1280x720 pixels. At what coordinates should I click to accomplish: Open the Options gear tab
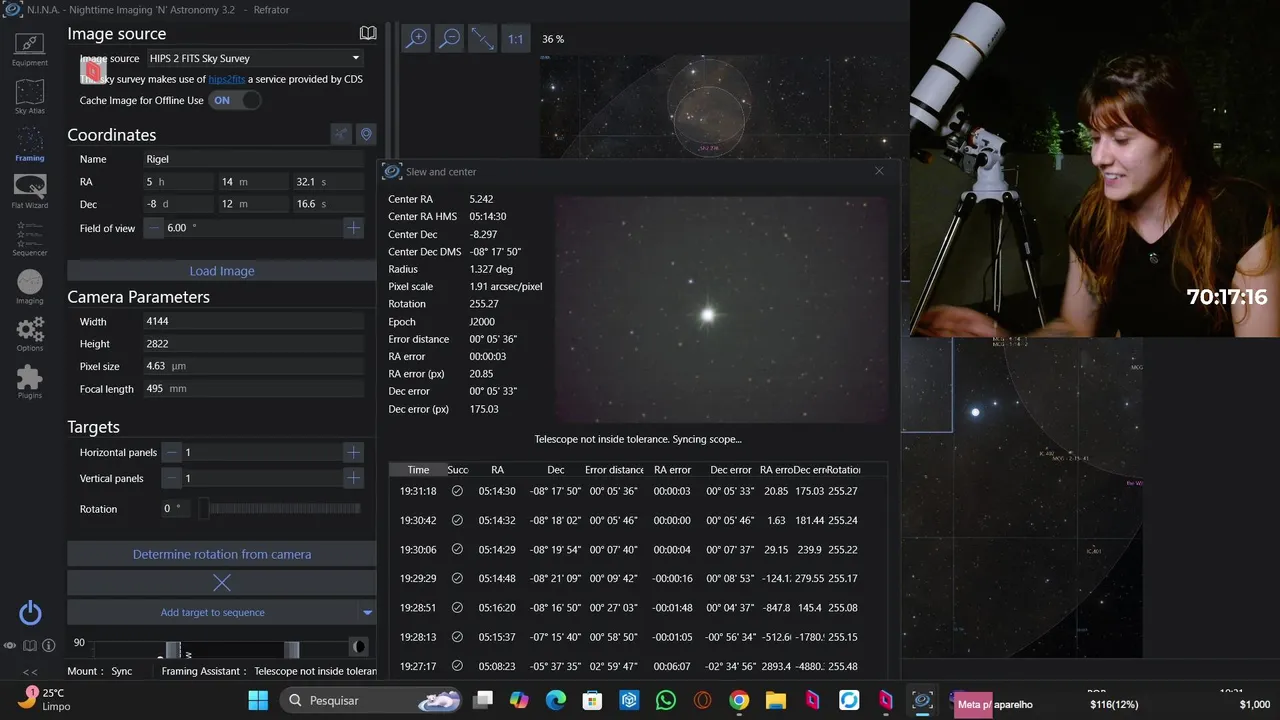pos(30,334)
